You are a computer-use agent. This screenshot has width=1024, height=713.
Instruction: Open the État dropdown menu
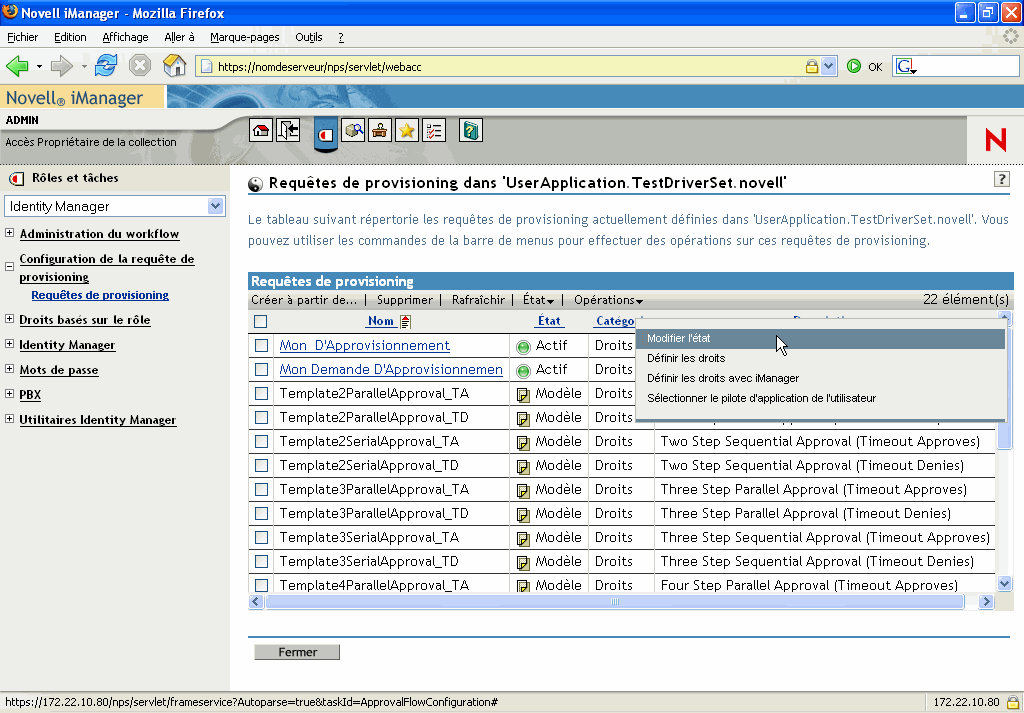(x=538, y=300)
